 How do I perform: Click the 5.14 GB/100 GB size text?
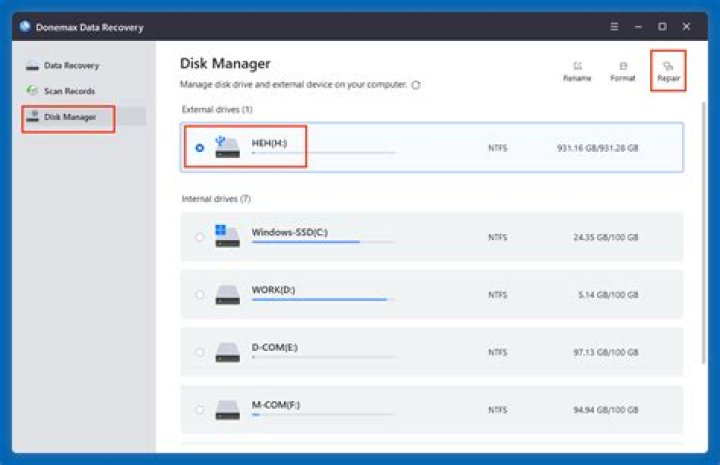point(608,295)
